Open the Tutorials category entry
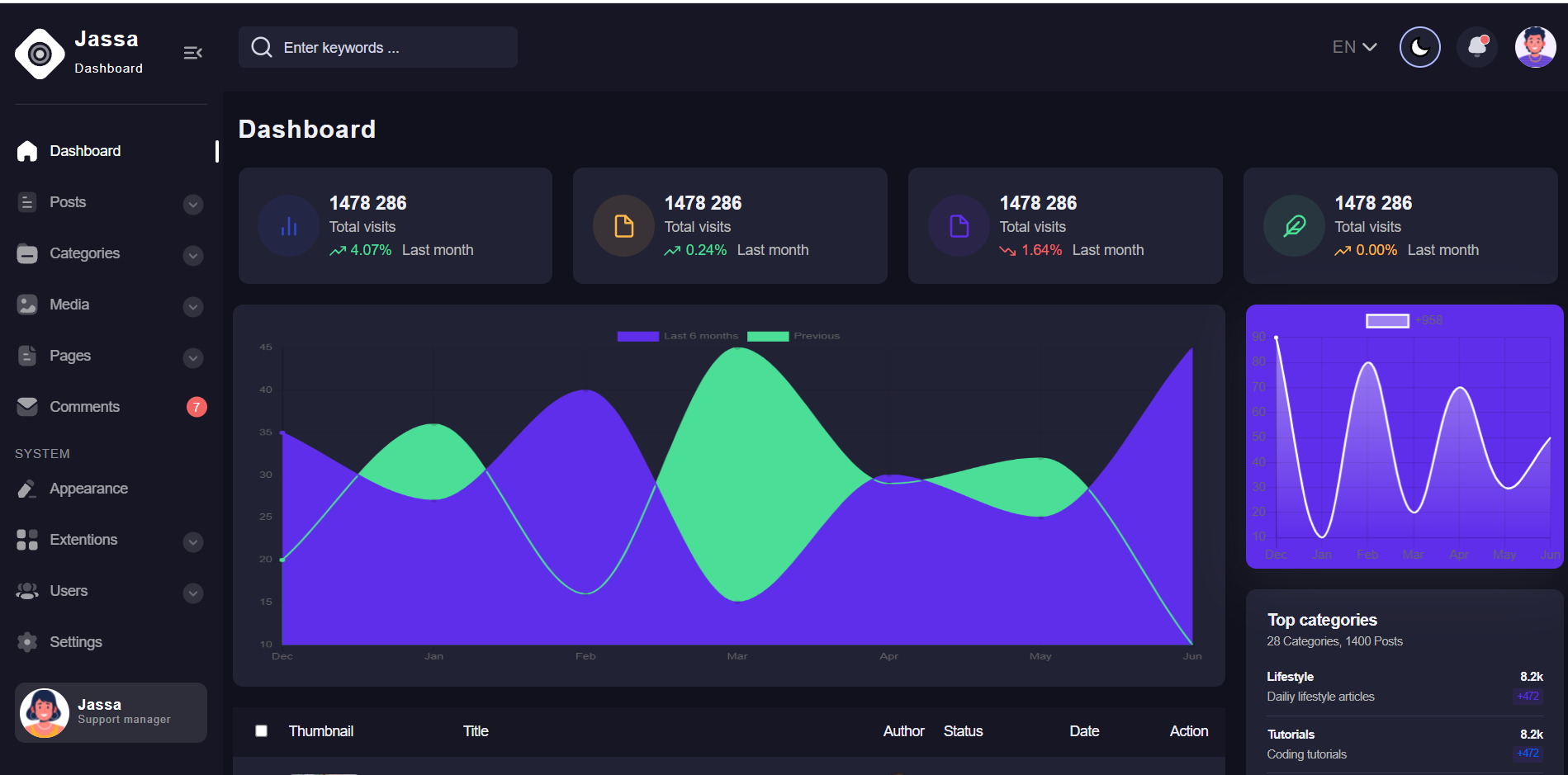1568x775 pixels. 1290,734
